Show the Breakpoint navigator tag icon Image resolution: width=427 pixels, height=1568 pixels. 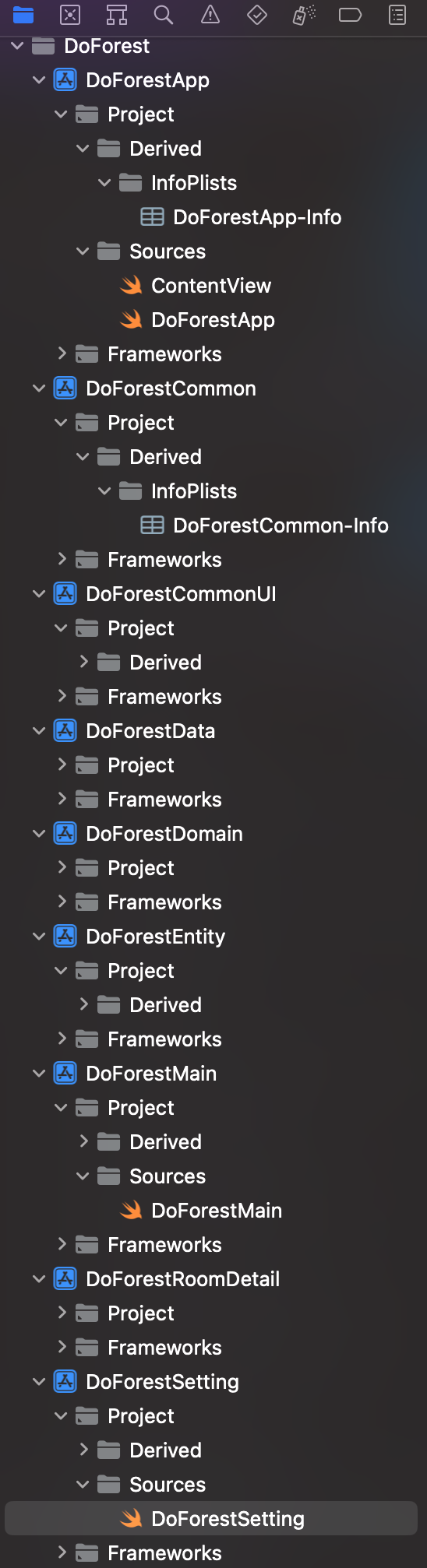coord(351,15)
